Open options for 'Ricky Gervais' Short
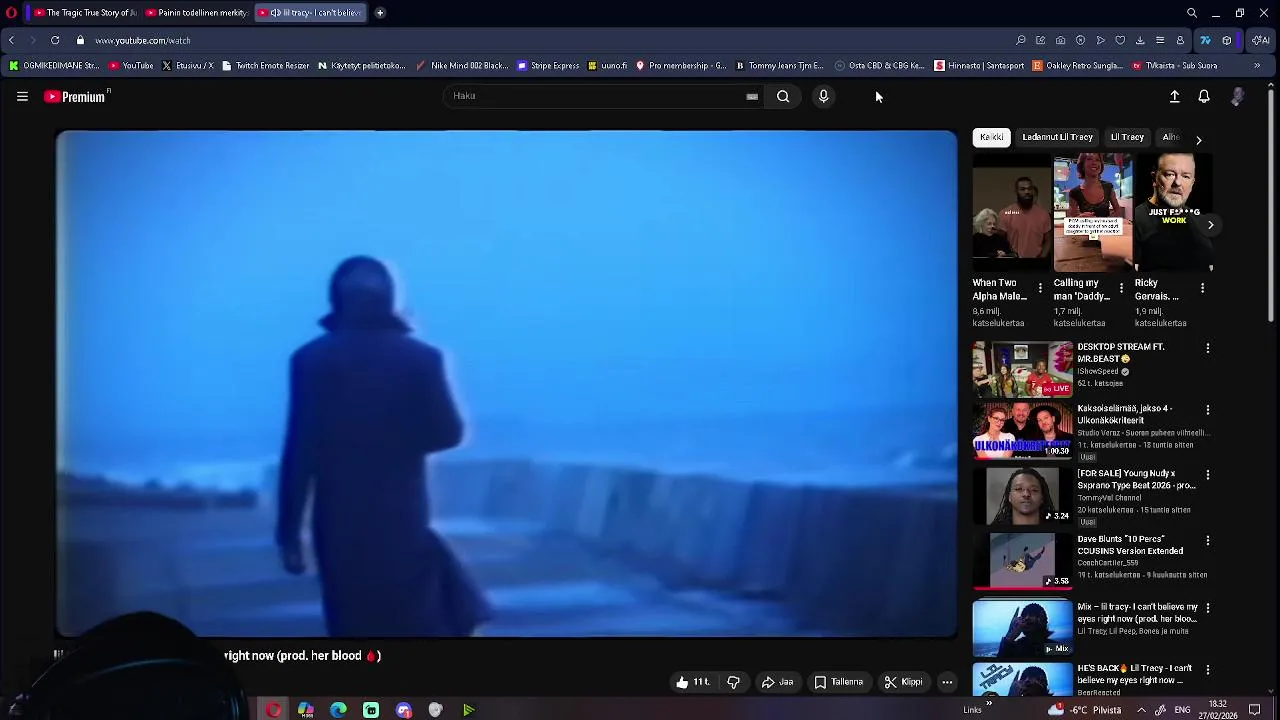The image size is (1280, 720). [x=1202, y=288]
